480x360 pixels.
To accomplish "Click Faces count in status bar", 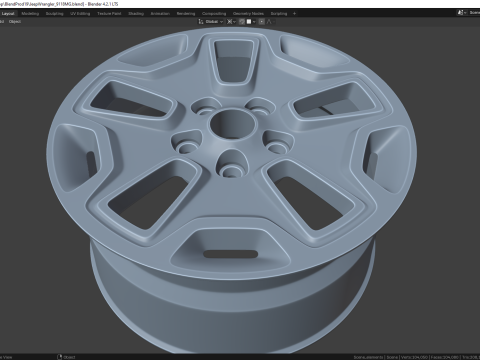I will [x=444, y=357].
